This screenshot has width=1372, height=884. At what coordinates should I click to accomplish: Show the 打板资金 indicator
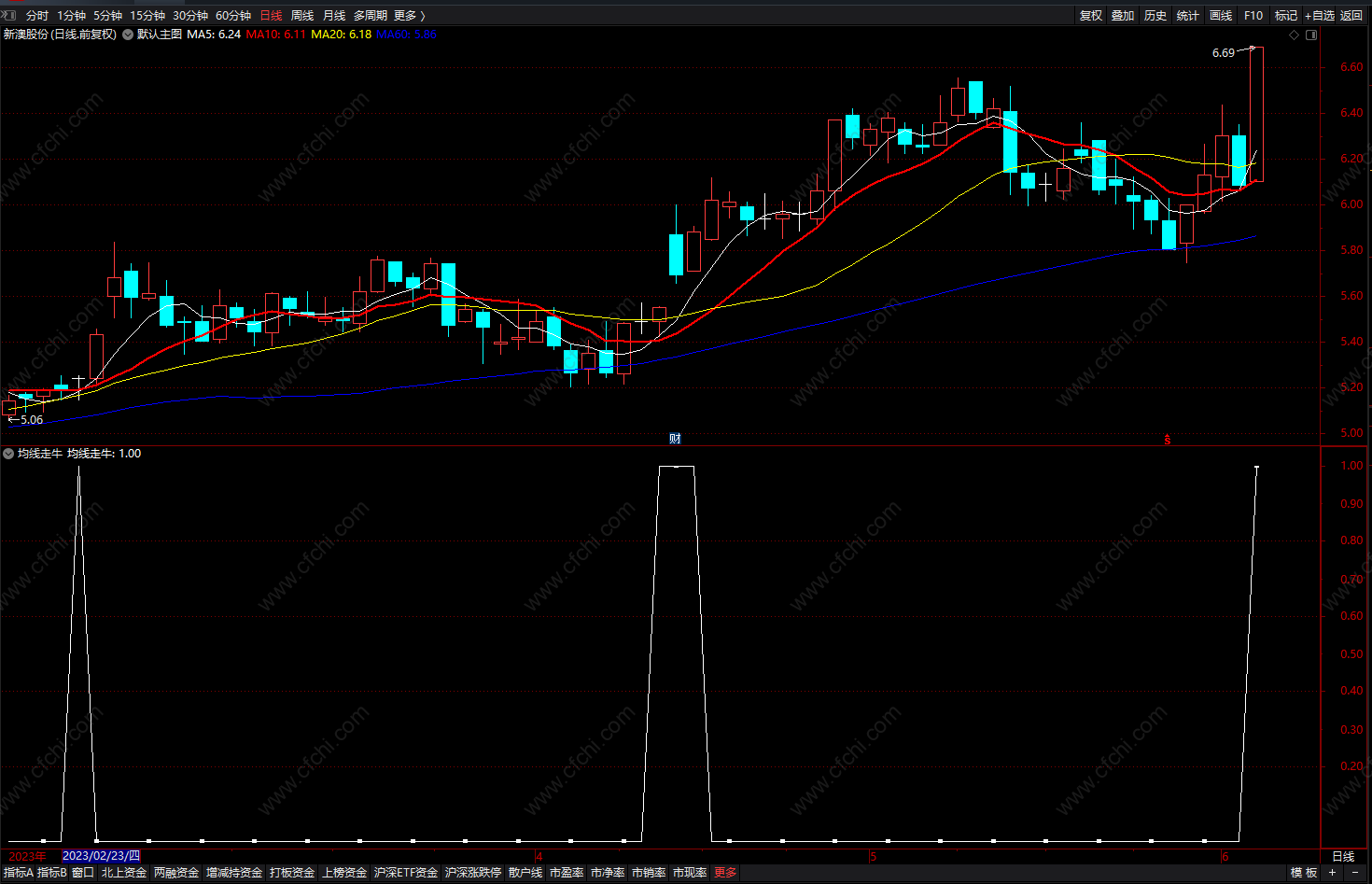point(292,873)
